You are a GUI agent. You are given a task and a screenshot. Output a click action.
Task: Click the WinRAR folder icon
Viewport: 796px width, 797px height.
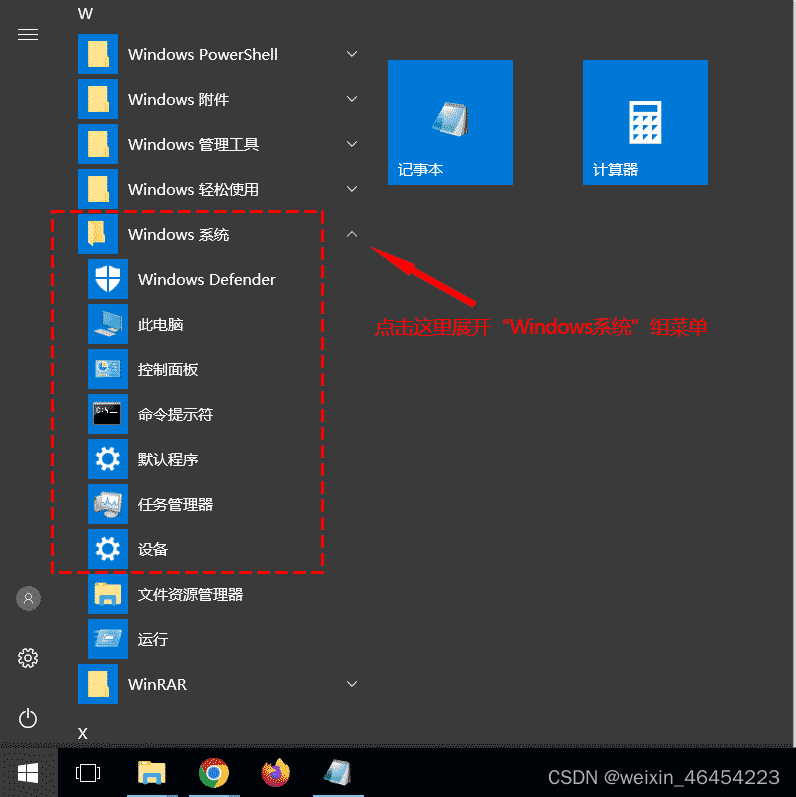[98, 684]
